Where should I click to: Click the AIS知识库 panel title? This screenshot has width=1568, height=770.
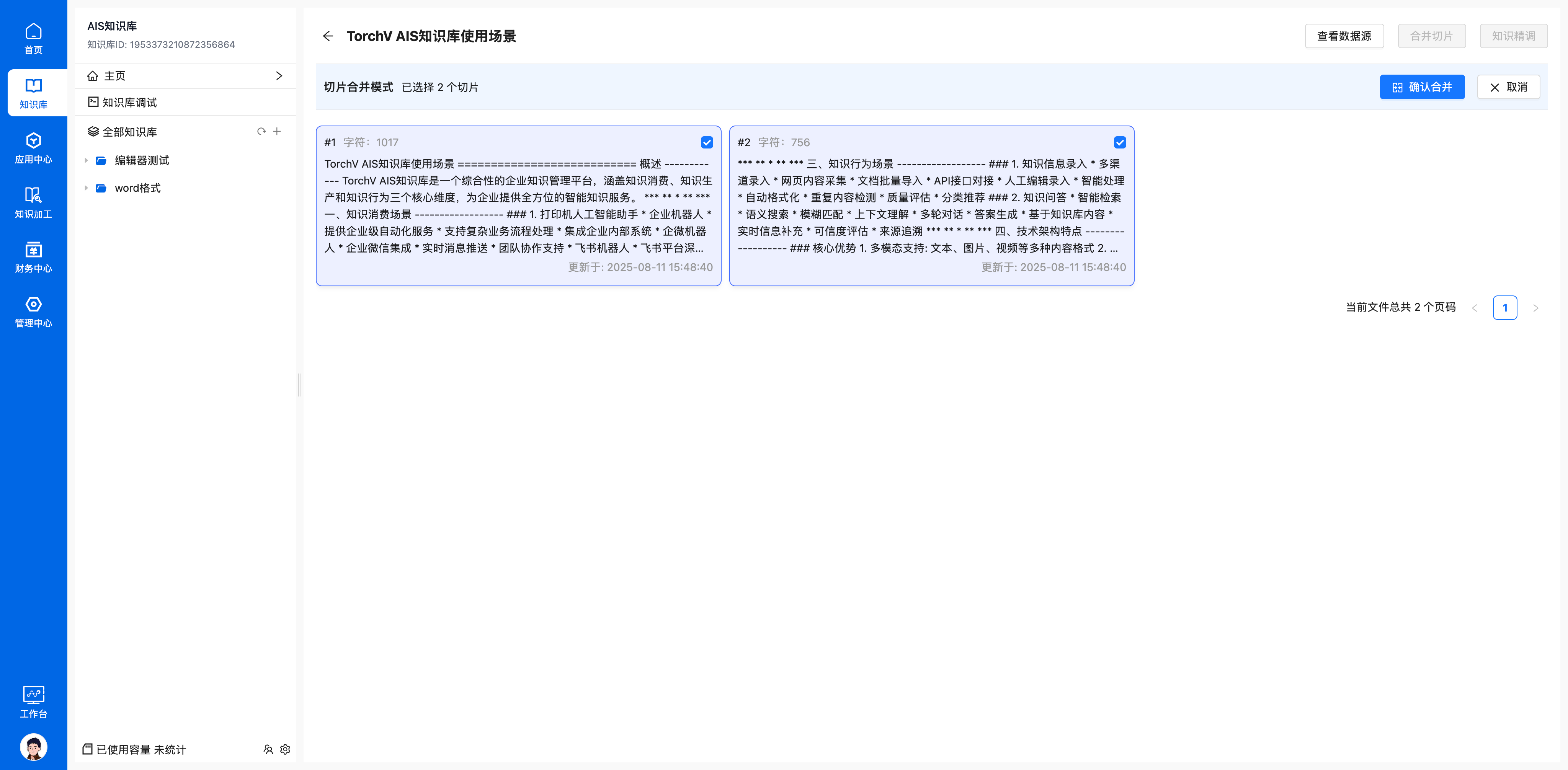[x=112, y=26]
